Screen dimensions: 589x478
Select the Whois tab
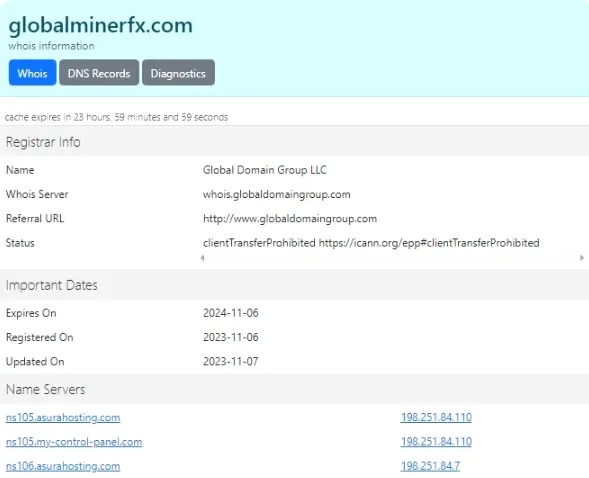pos(33,72)
